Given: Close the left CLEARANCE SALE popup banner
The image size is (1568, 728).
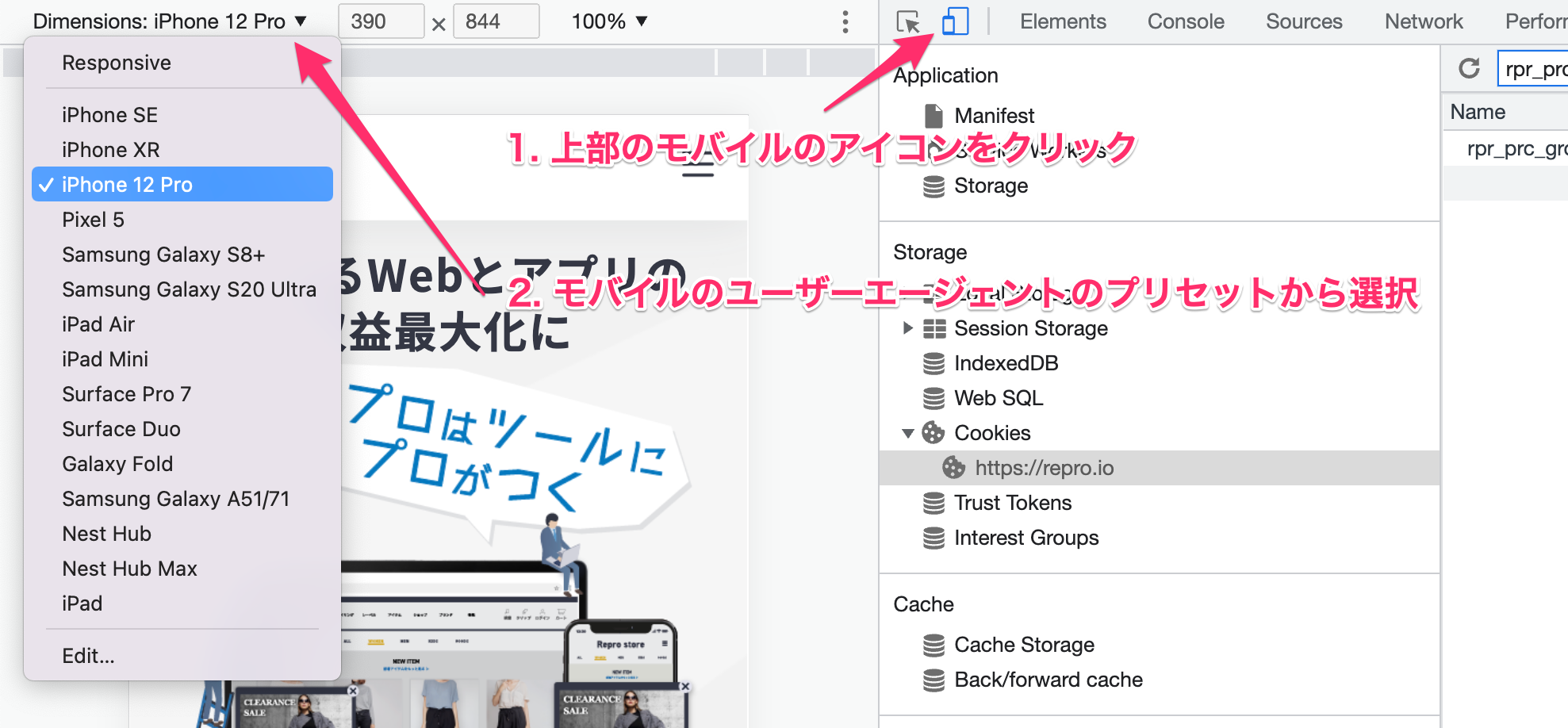Looking at the screenshot, I should 353,691.
